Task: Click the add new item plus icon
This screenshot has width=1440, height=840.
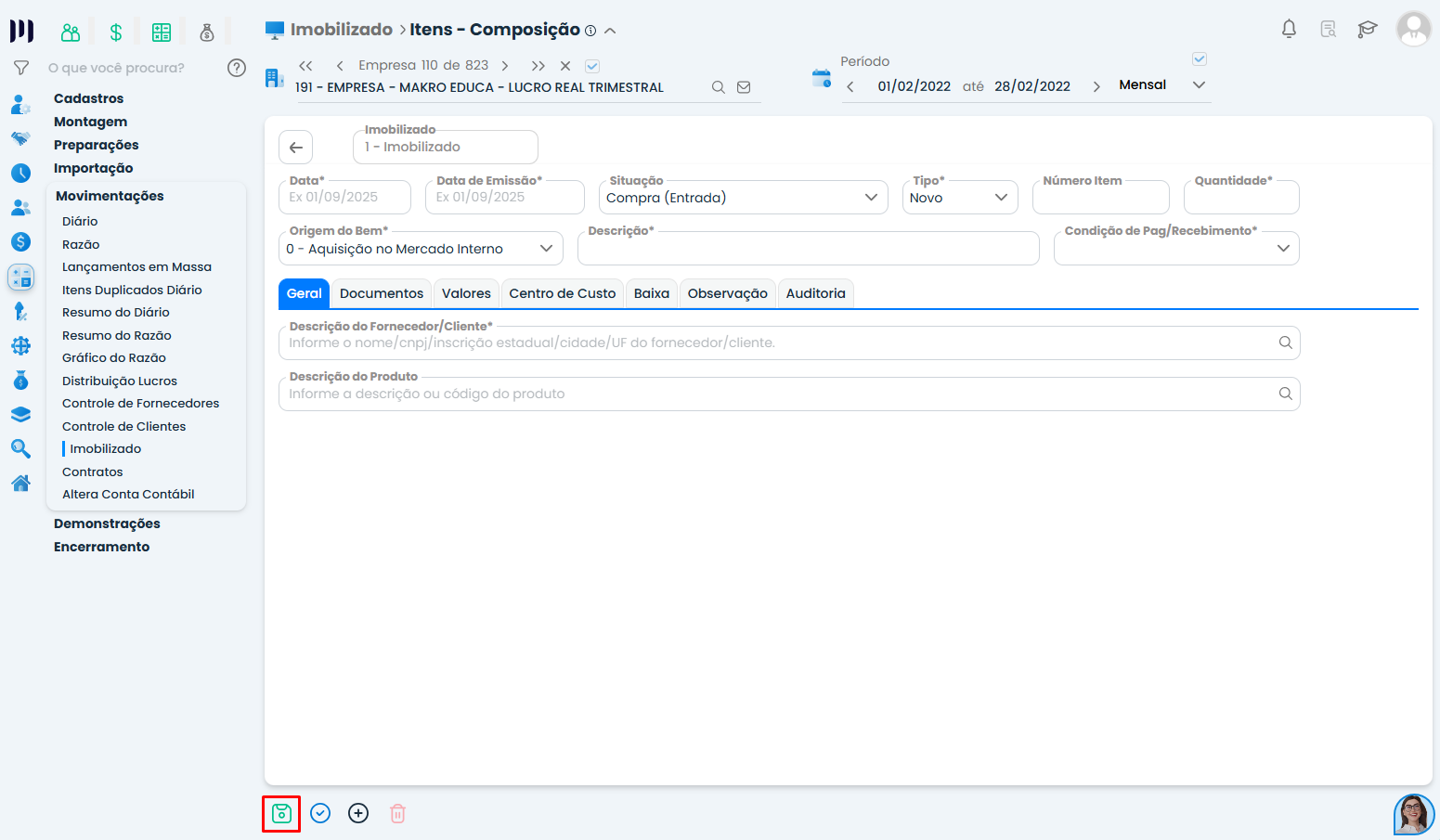Action: [x=358, y=814]
